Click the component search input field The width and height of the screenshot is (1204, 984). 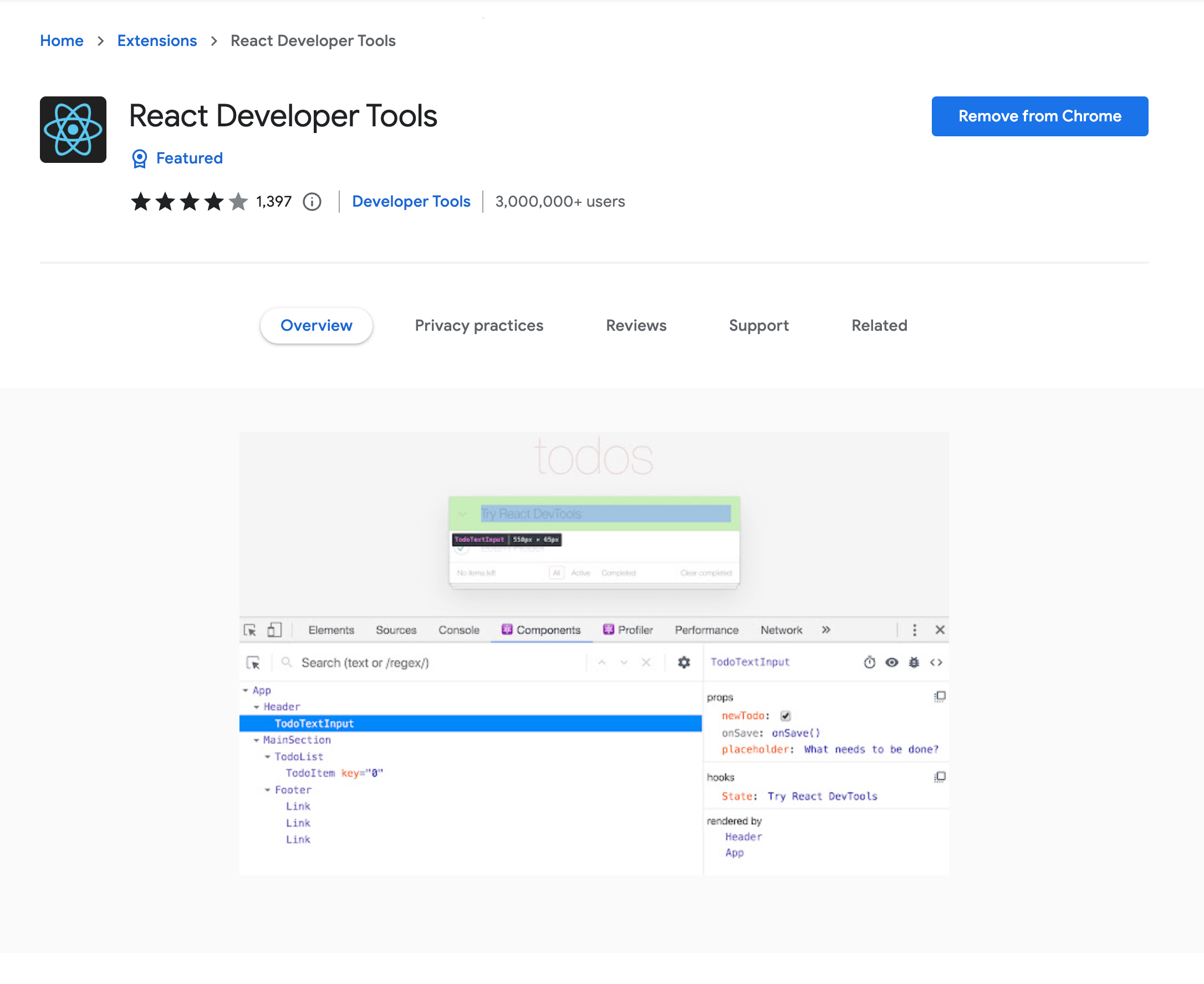click(x=397, y=662)
